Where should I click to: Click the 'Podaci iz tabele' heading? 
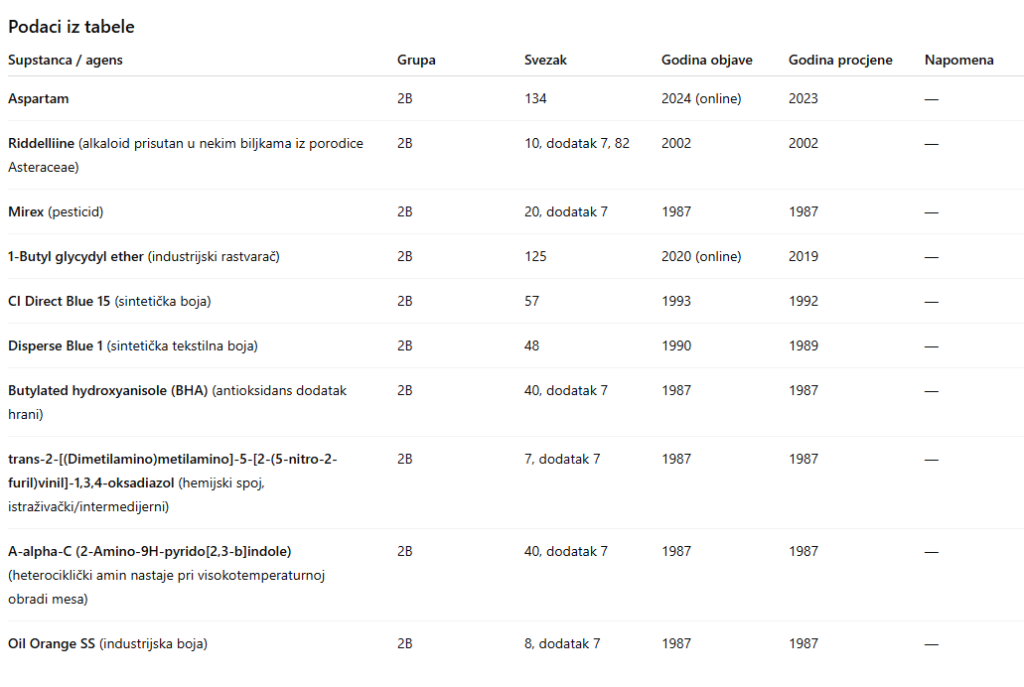click(71, 27)
